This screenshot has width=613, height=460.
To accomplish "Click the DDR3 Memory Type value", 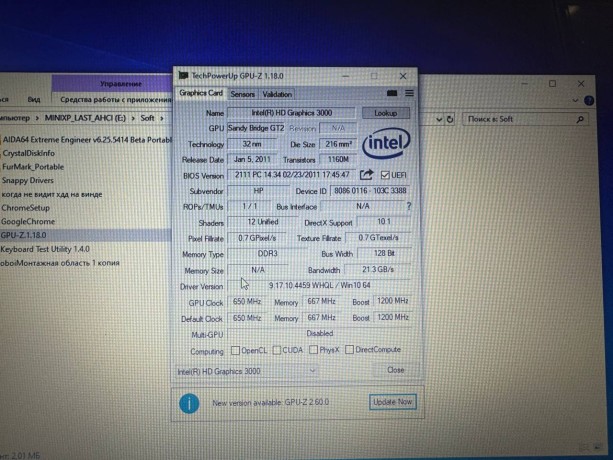I will (x=267, y=254).
